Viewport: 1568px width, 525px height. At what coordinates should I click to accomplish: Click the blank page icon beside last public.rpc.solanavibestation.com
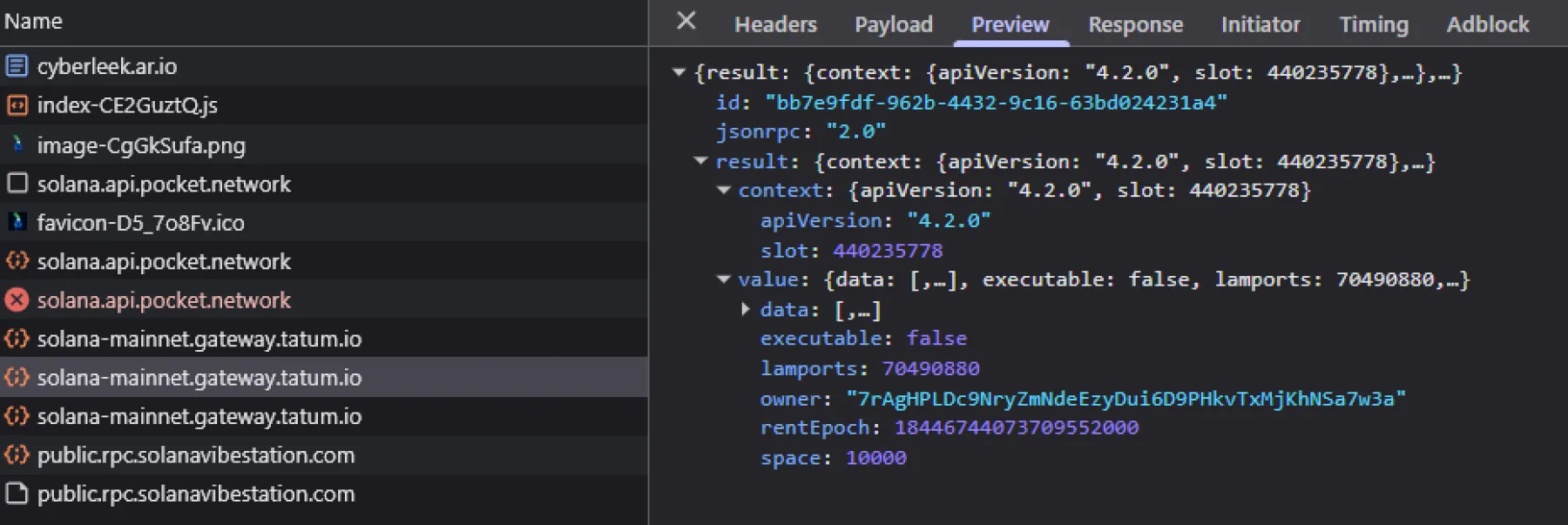16,494
